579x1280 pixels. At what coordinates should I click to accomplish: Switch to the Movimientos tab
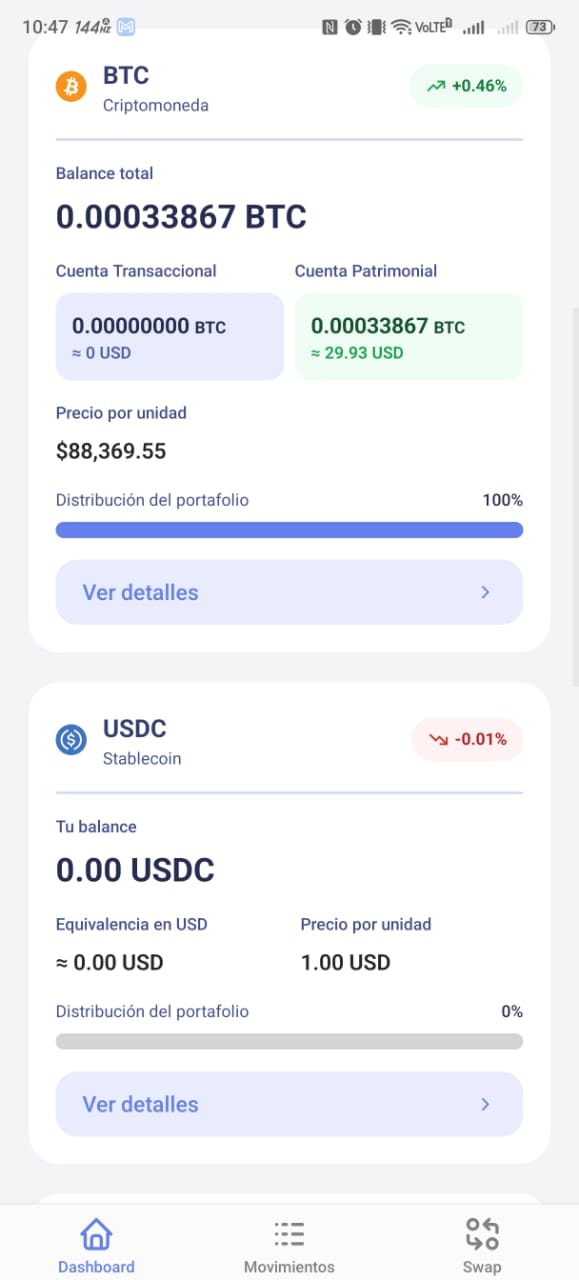tap(289, 1243)
